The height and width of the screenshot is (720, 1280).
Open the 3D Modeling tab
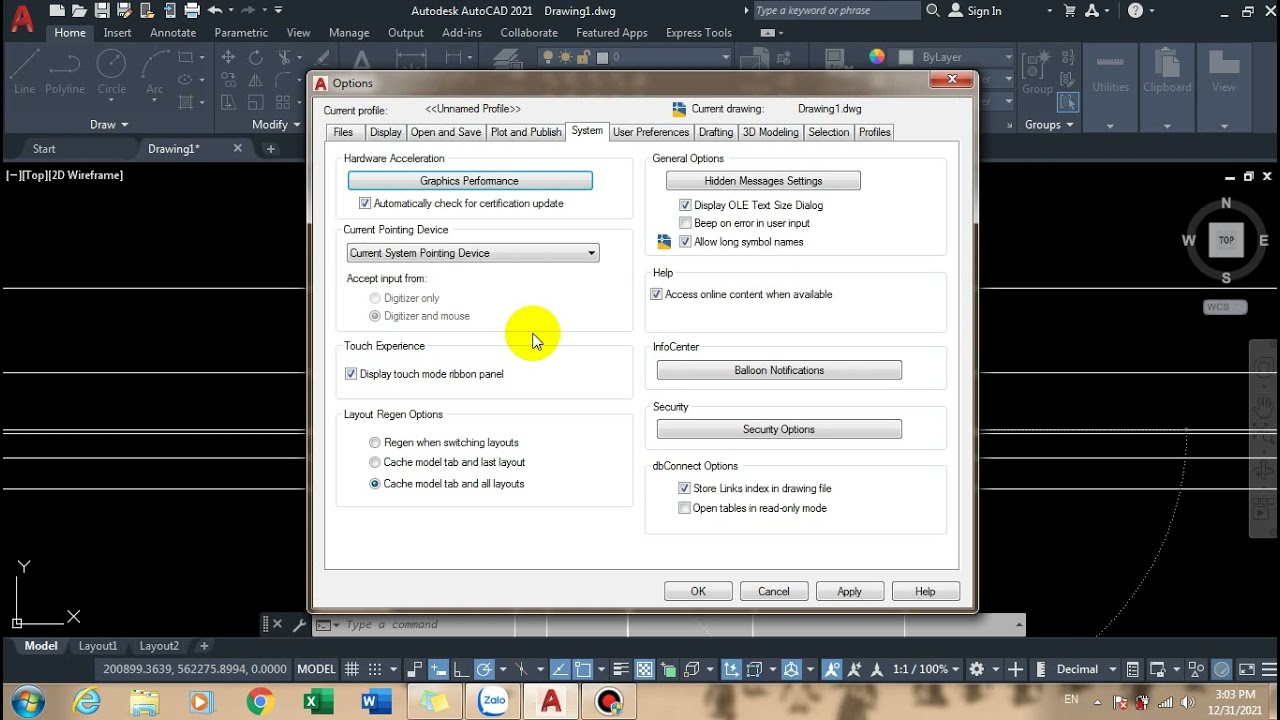pyautogui.click(x=771, y=132)
